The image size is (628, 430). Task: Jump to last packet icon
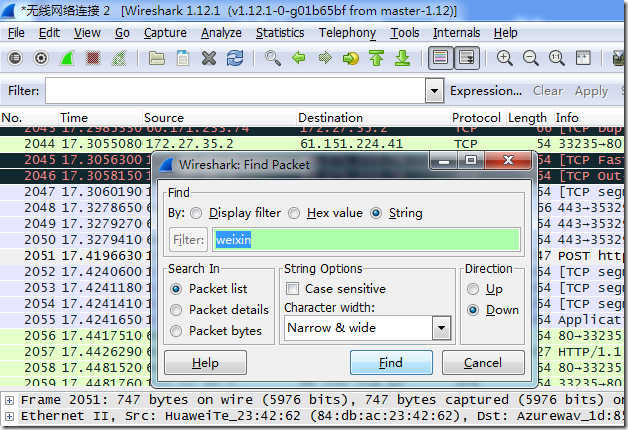(403, 58)
